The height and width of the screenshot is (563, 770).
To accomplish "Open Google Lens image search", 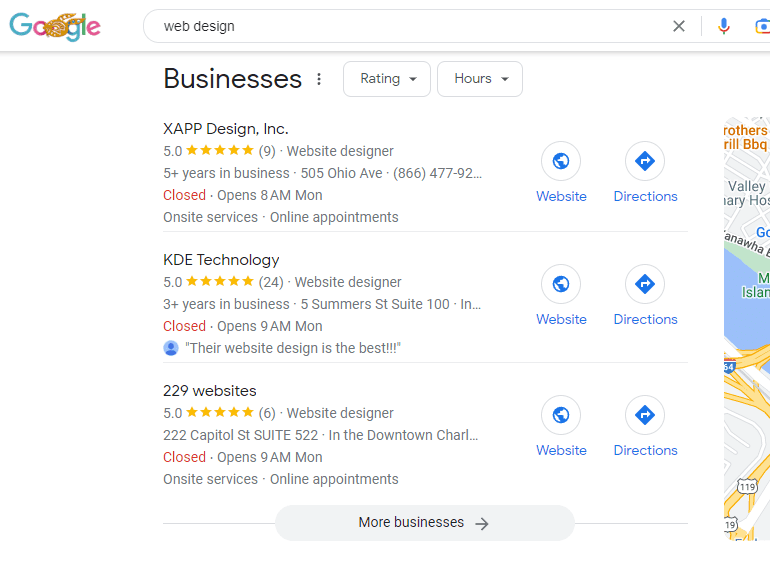I will point(762,26).
